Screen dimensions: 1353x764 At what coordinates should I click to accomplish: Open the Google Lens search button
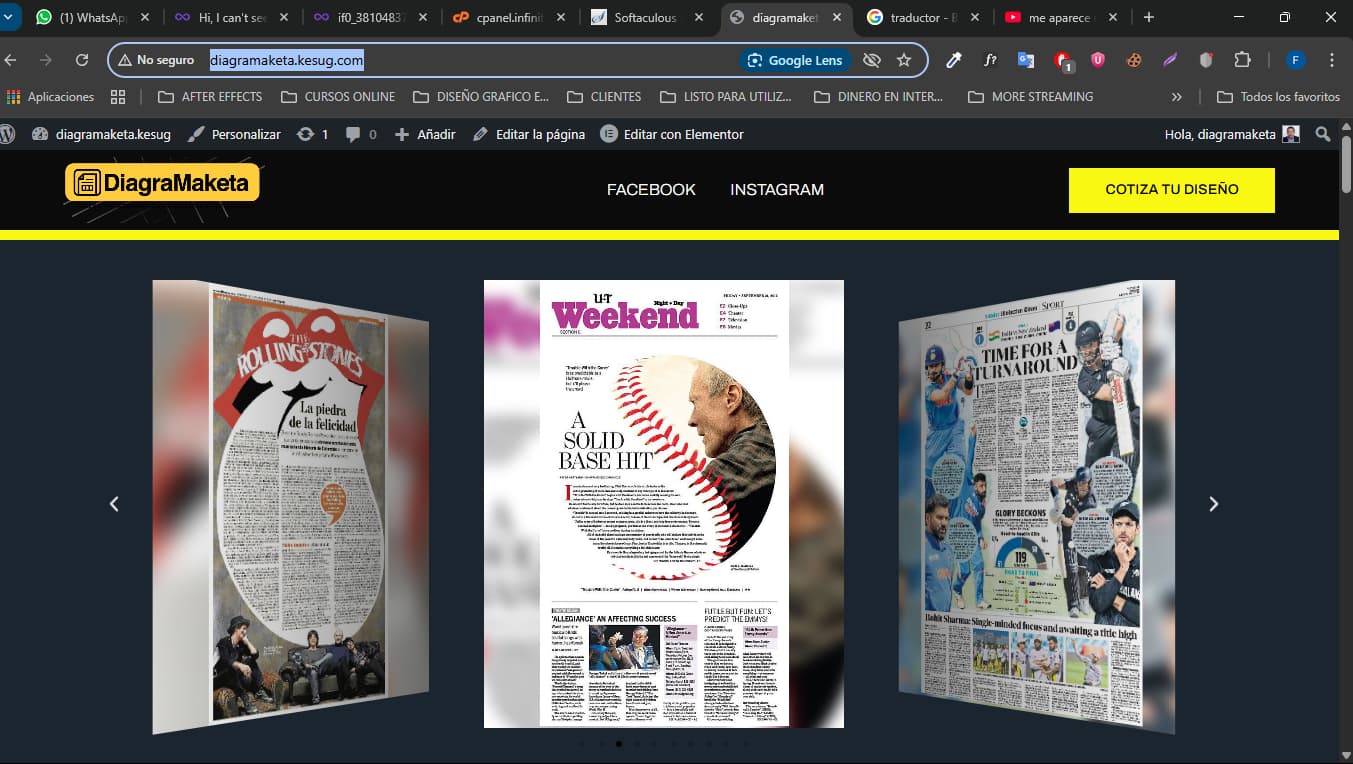click(x=796, y=60)
